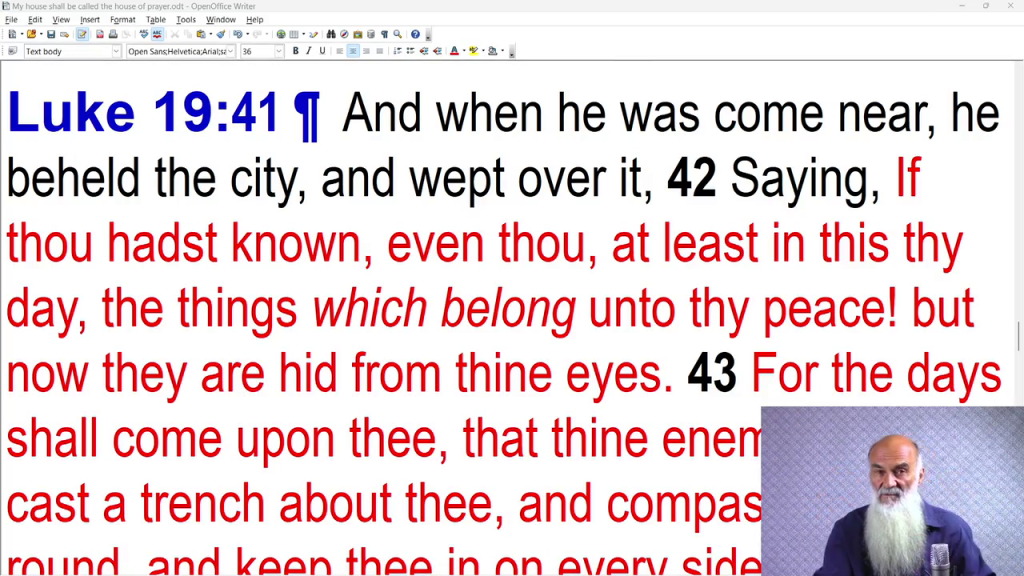The height and width of the screenshot is (576, 1024).
Task: Toggle Underline formatting
Action: pyautogui.click(x=322, y=51)
